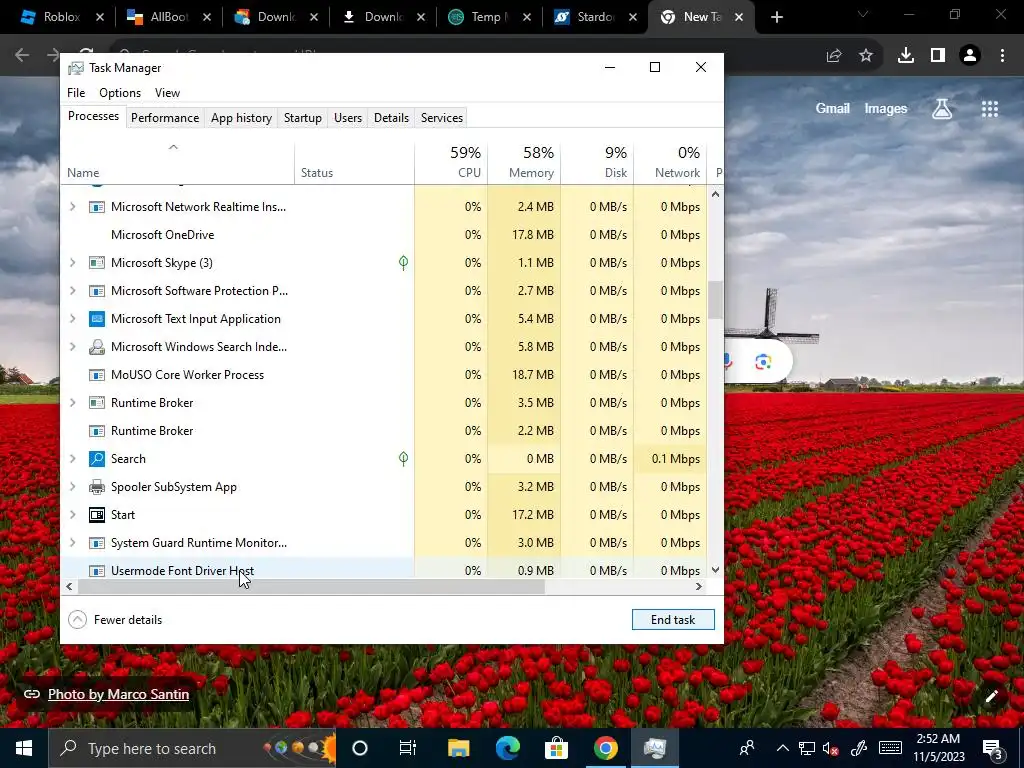Open File Explorer from taskbar
This screenshot has width=1024, height=768.
pyautogui.click(x=458, y=748)
